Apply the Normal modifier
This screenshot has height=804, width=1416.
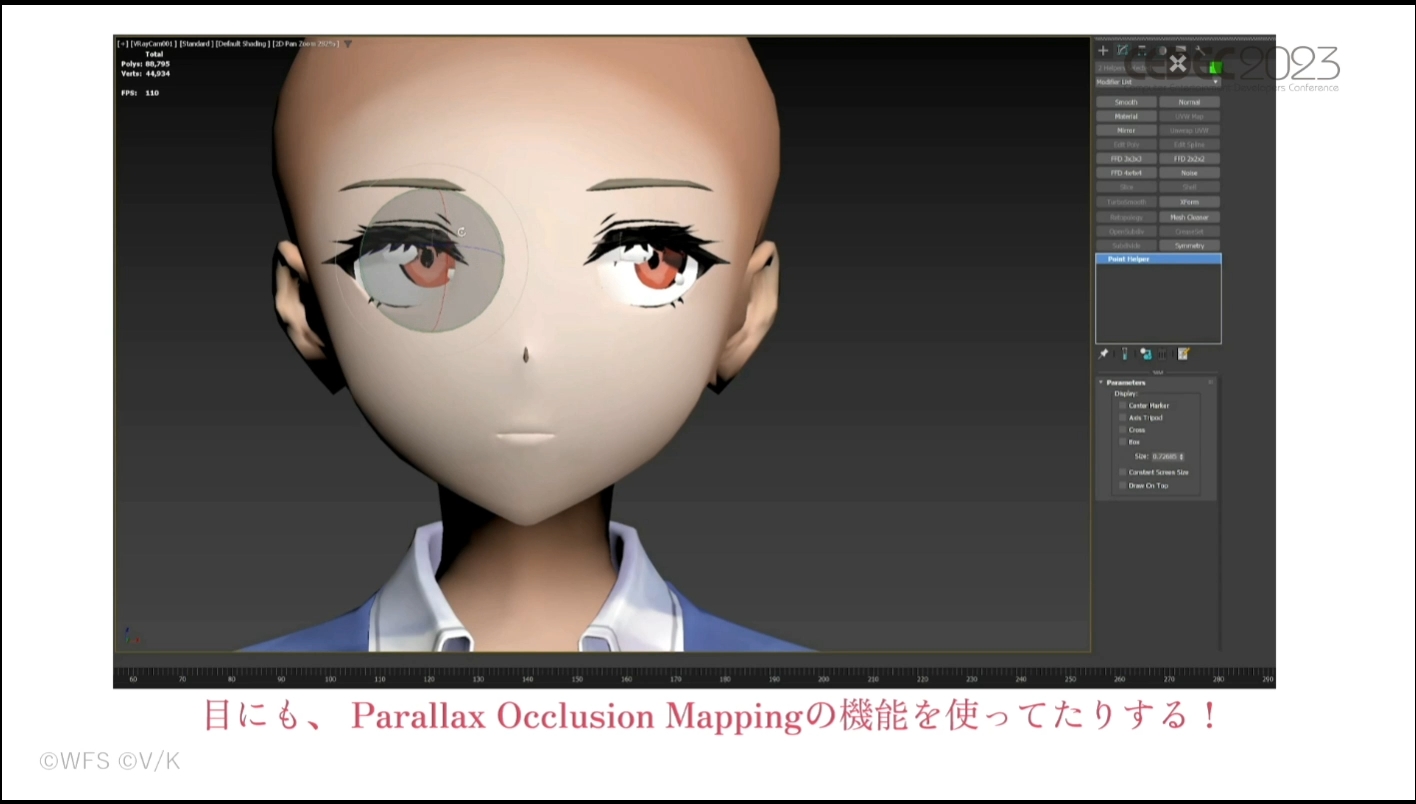point(1189,102)
